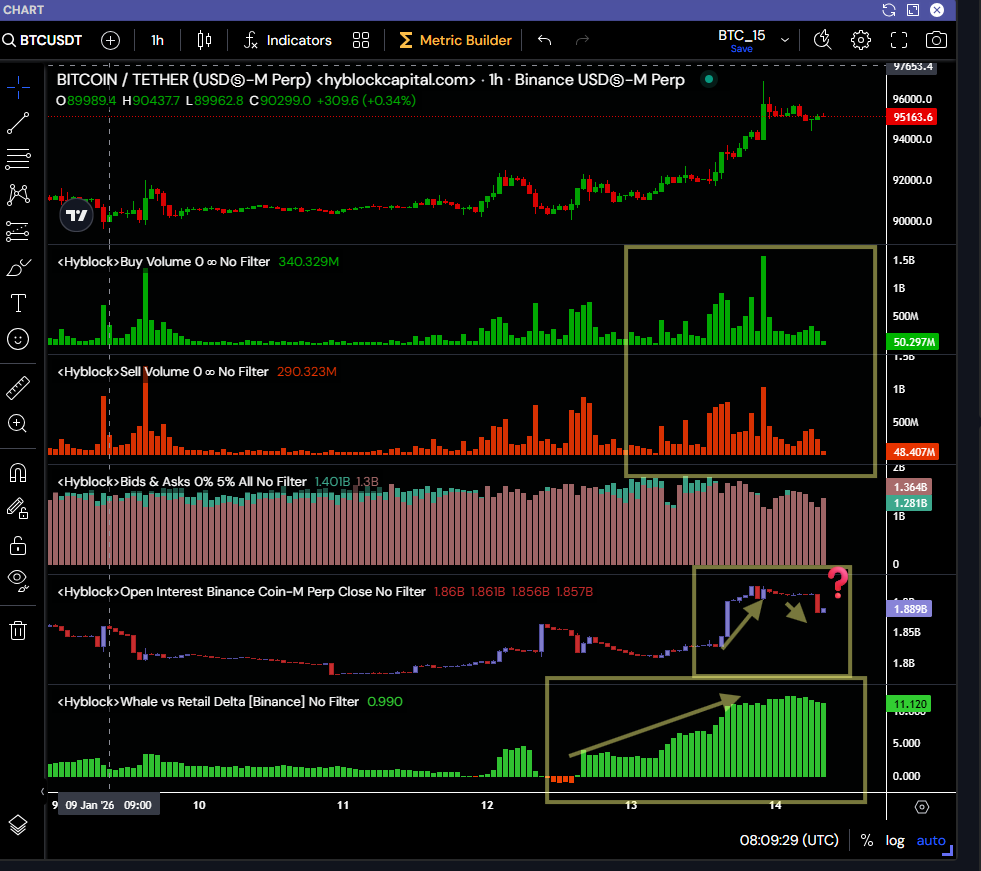Toggle log scale mode

click(x=895, y=840)
